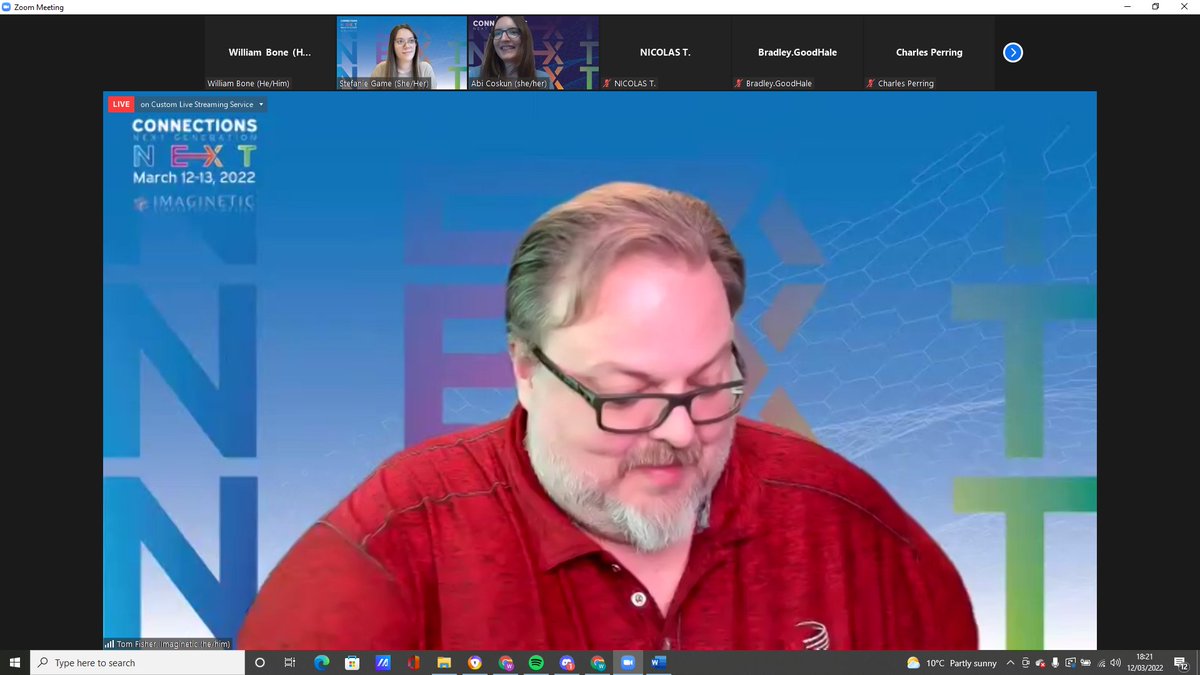Screen dimensions: 1200x675
Task: Open the clock showing 18:21
Action: 1144,662
